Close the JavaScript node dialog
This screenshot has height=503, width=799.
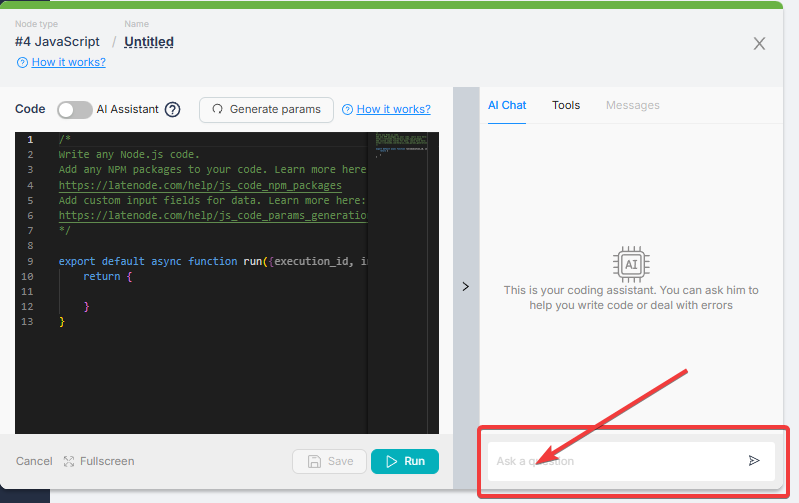(759, 43)
